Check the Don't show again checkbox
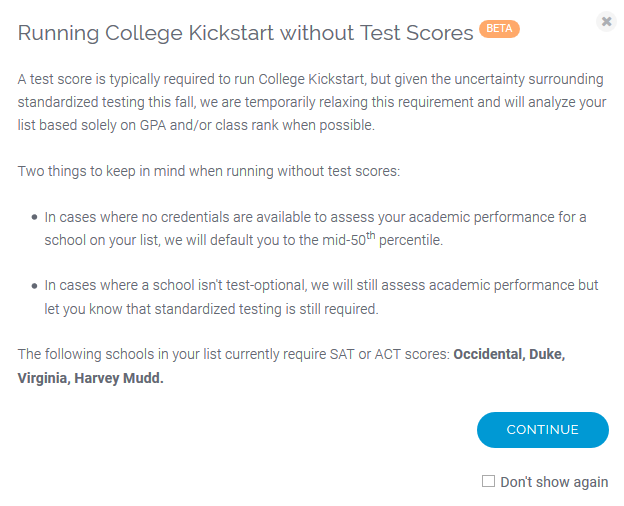This screenshot has height=506, width=624. click(488, 481)
